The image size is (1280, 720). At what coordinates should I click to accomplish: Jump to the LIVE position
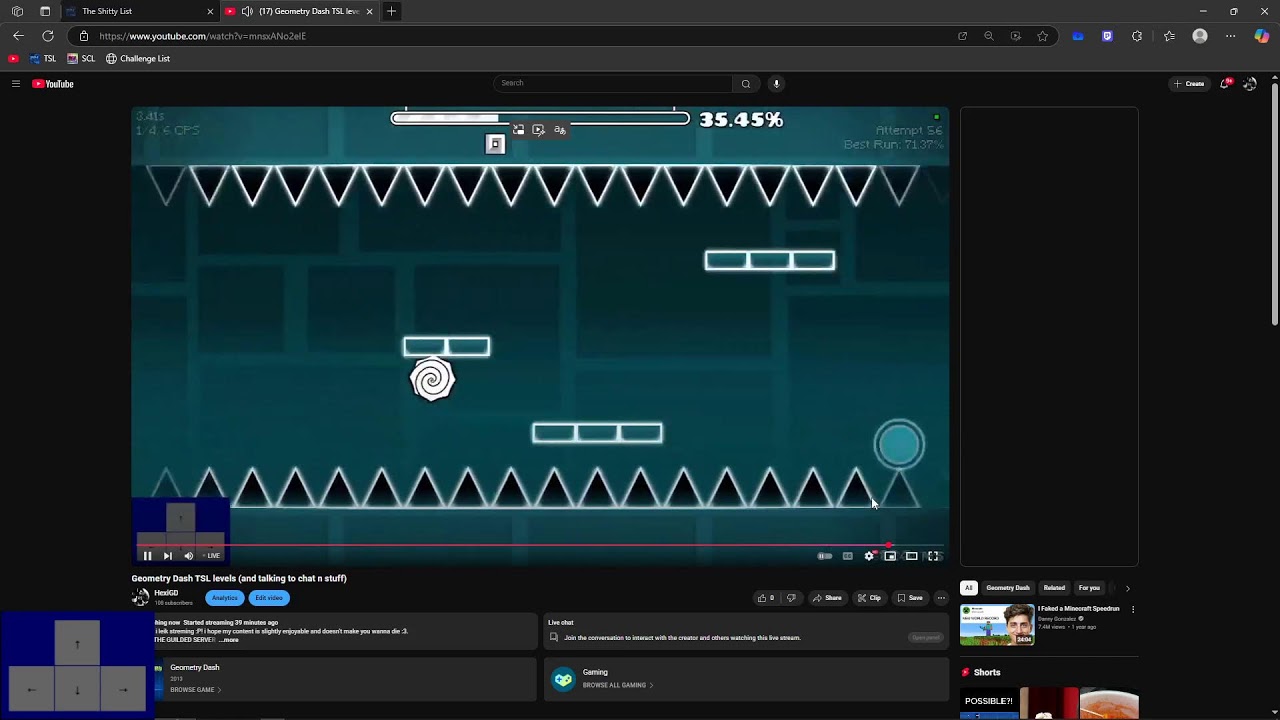pos(212,556)
